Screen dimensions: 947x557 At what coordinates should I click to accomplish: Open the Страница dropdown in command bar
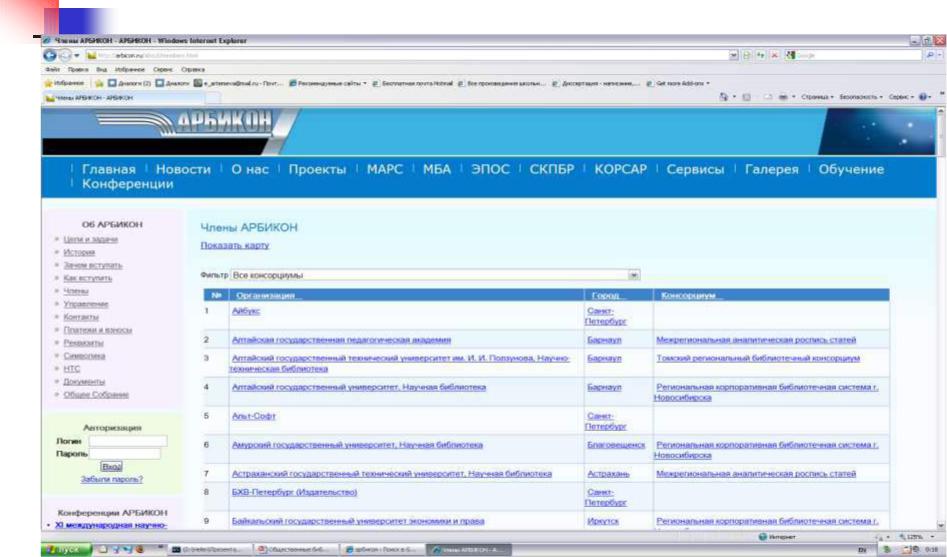[817, 97]
